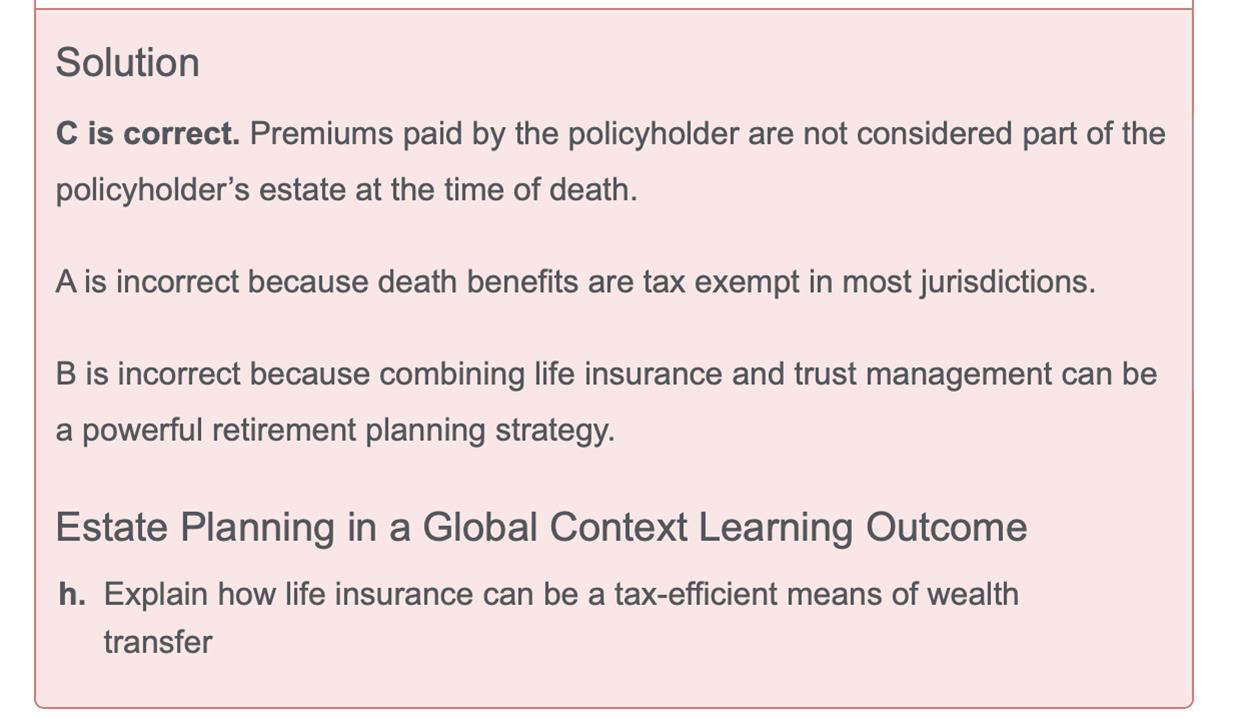Click the bold "h." list marker
Image resolution: width=1252 pixels, height=718 pixels.
pos(71,594)
